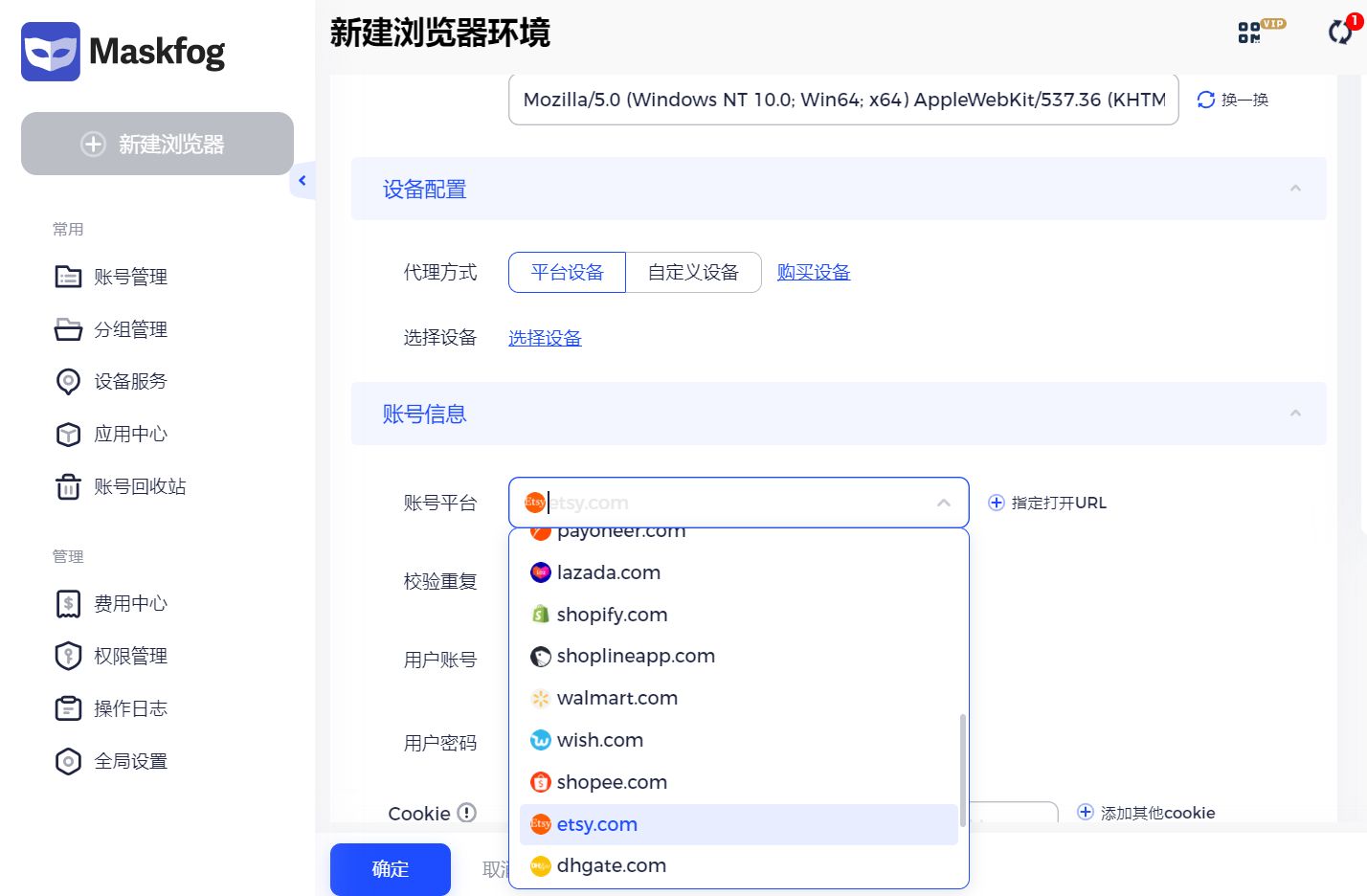Image resolution: width=1367 pixels, height=896 pixels.
Task: Click the 费用中心 dollar receipt icon
Action: [68, 604]
